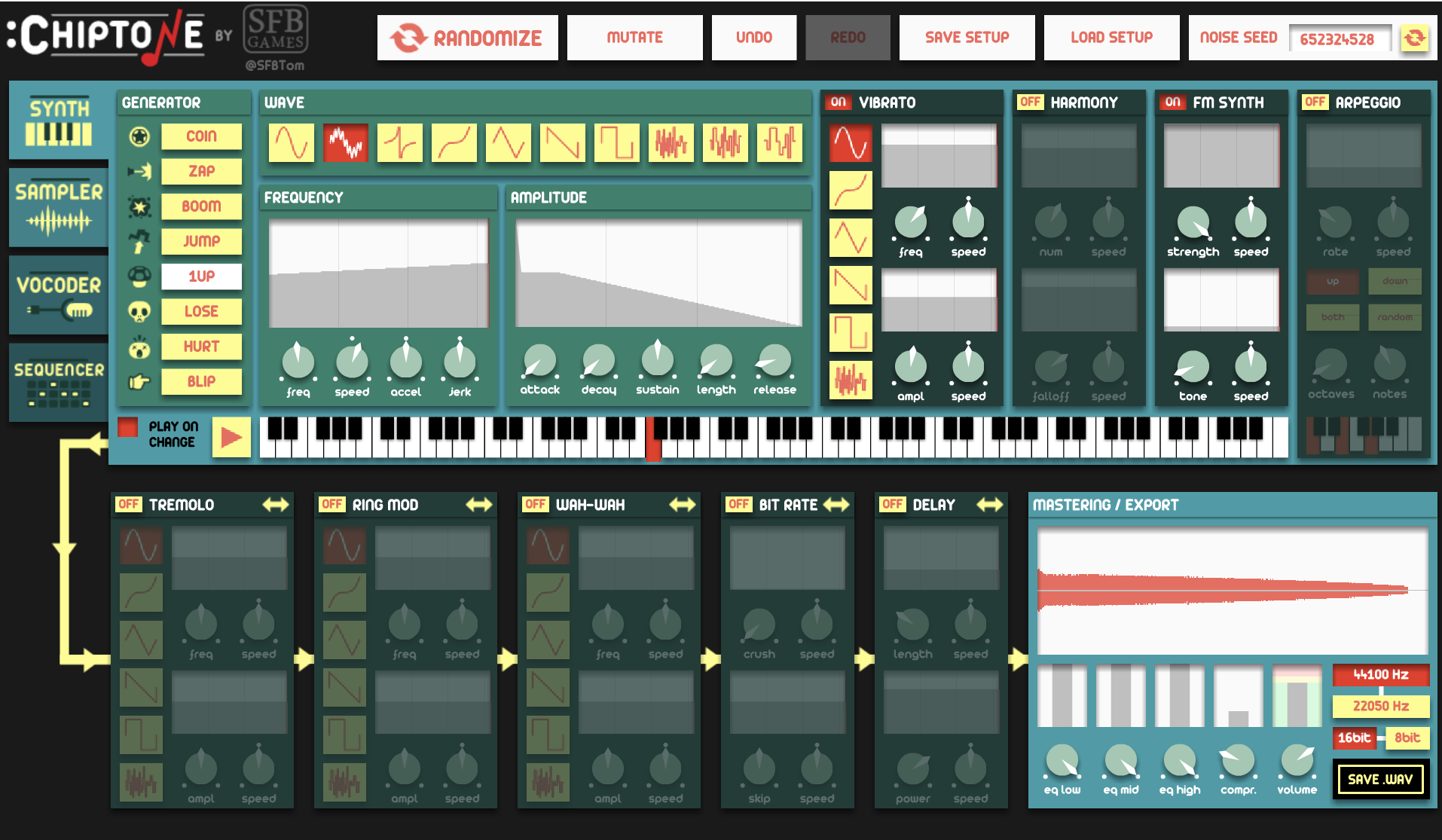The width and height of the screenshot is (1442, 840).
Task: Click the Randomize button
Action: pos(468,38)
